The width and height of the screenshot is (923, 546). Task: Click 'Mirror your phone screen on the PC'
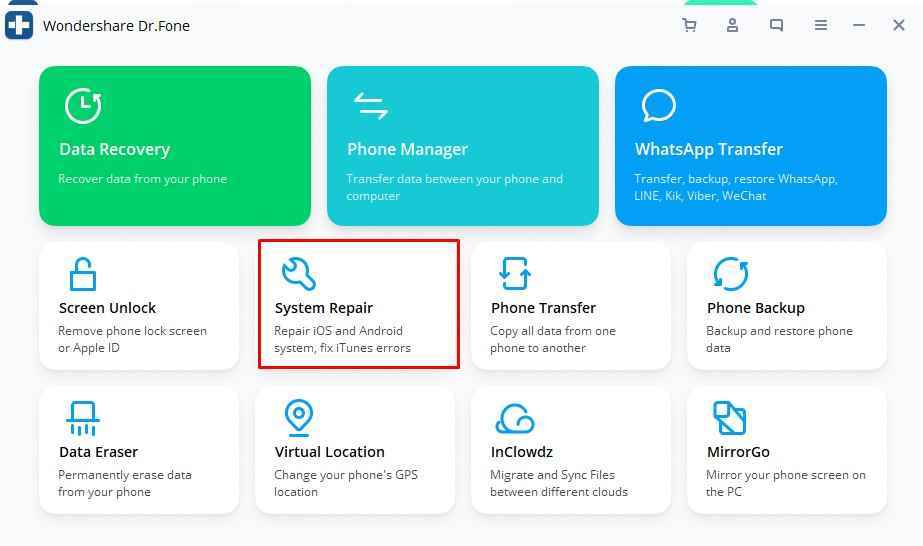click(x=786, y=483)
